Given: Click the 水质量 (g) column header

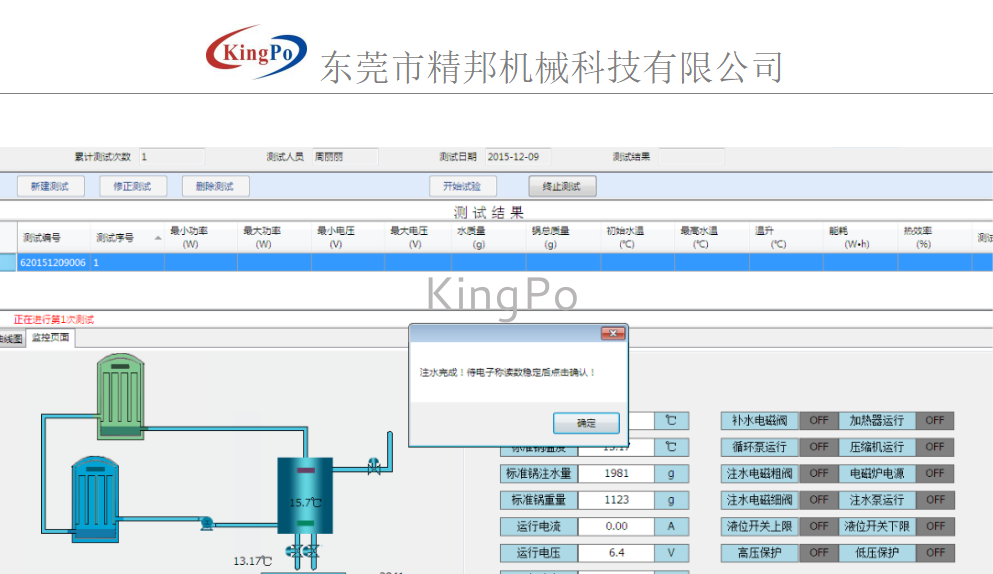Looking at the screenshot, I should (x=488, y=238).
